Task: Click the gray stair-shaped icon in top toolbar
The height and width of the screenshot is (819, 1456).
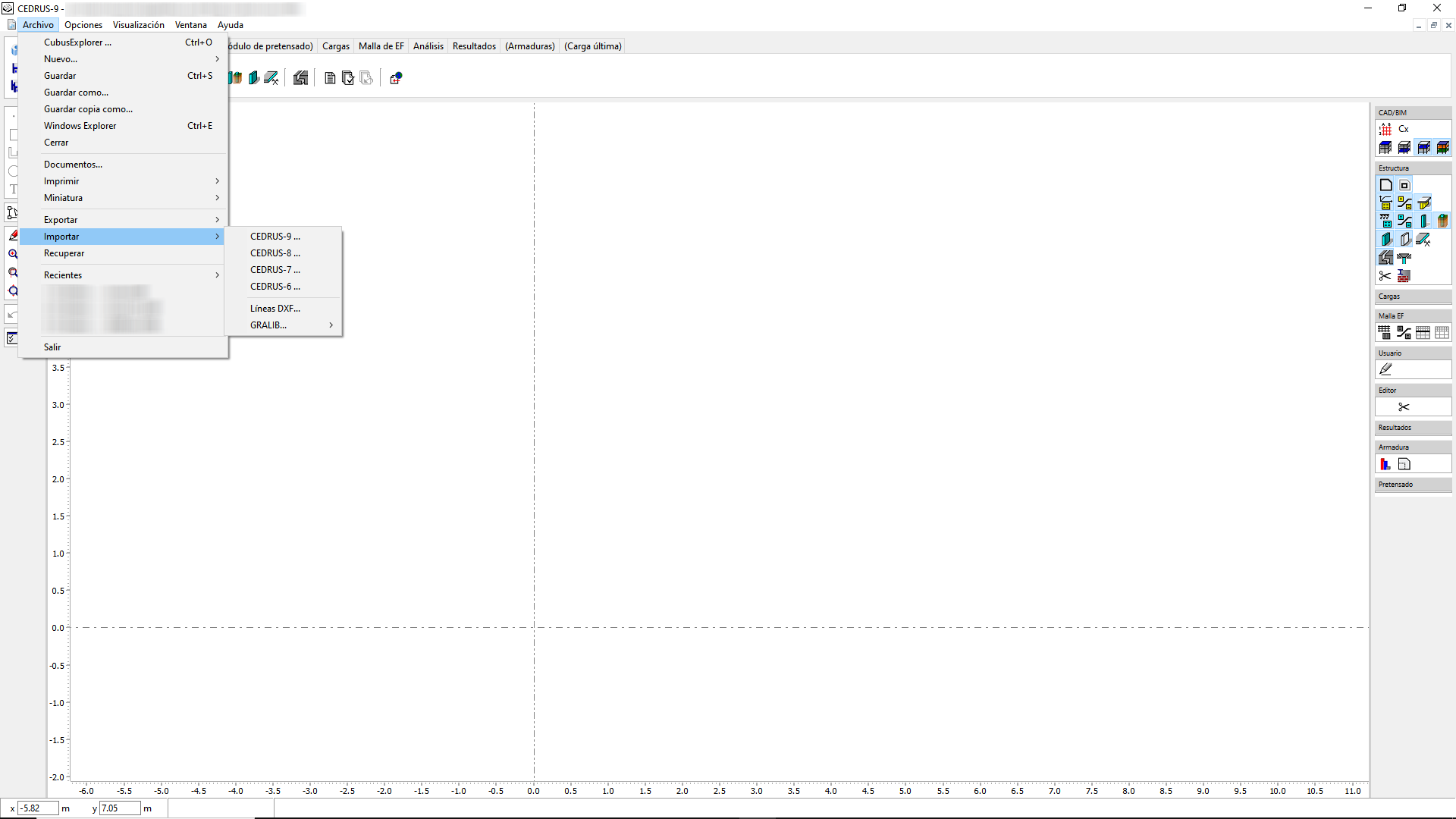Action: click(301, 78)
